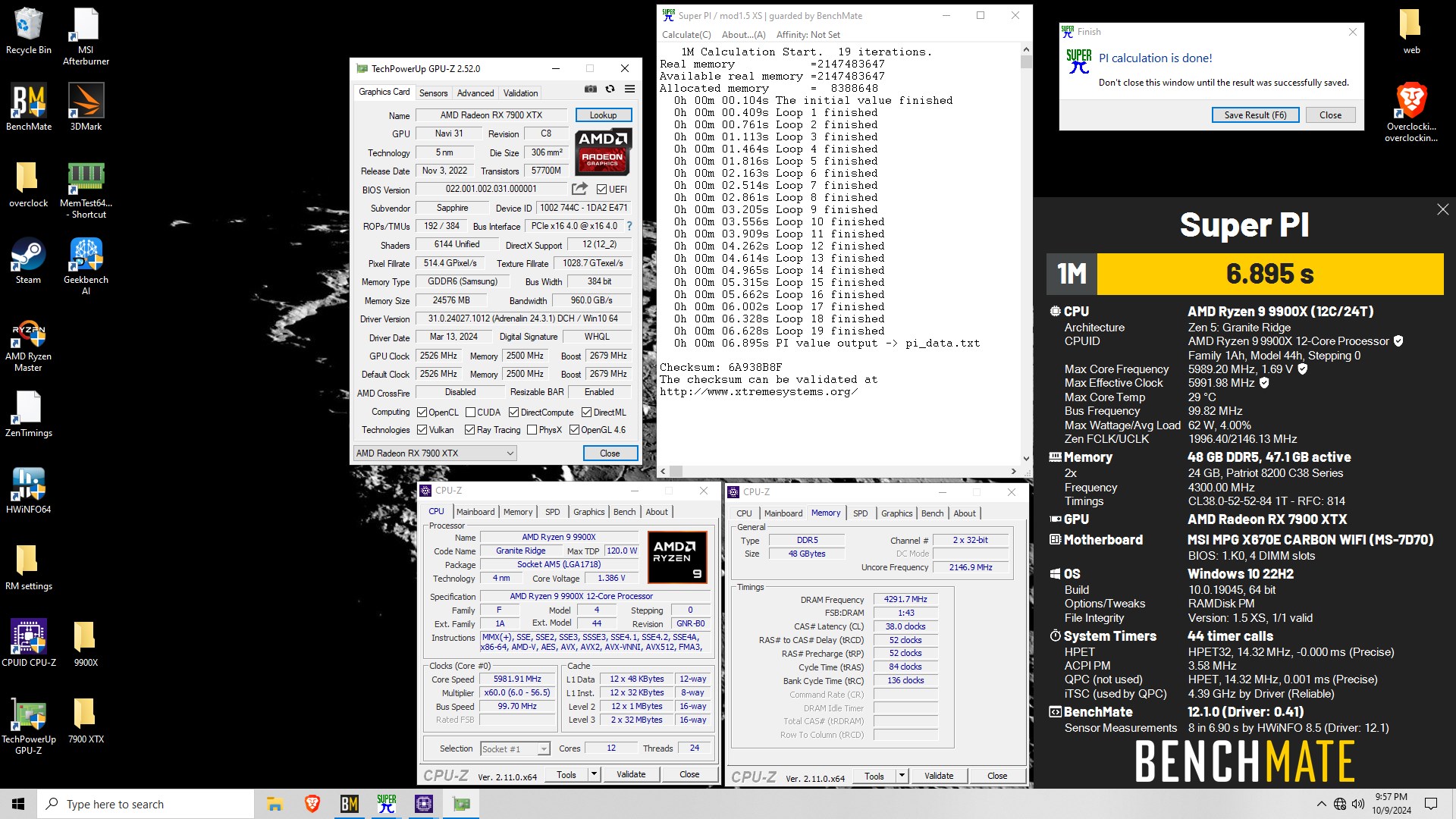Click Super PI taskbar icon
The image size is (1456, 819).
(x=386, y=804)
